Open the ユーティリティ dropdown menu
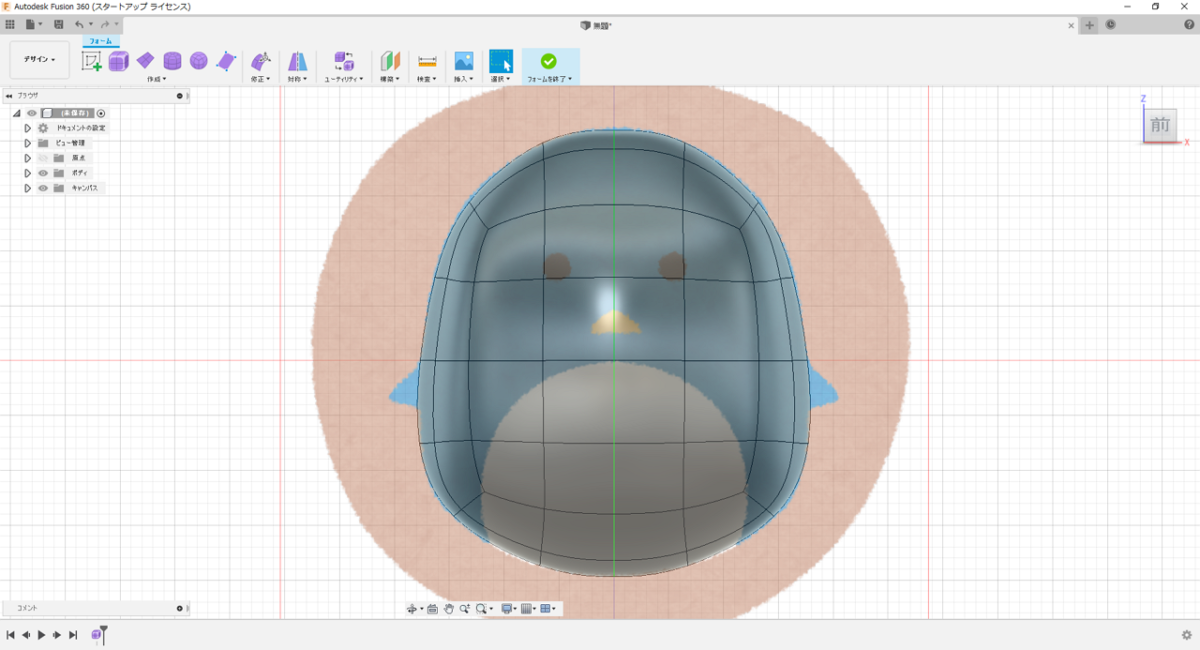 tap(344, 79)
